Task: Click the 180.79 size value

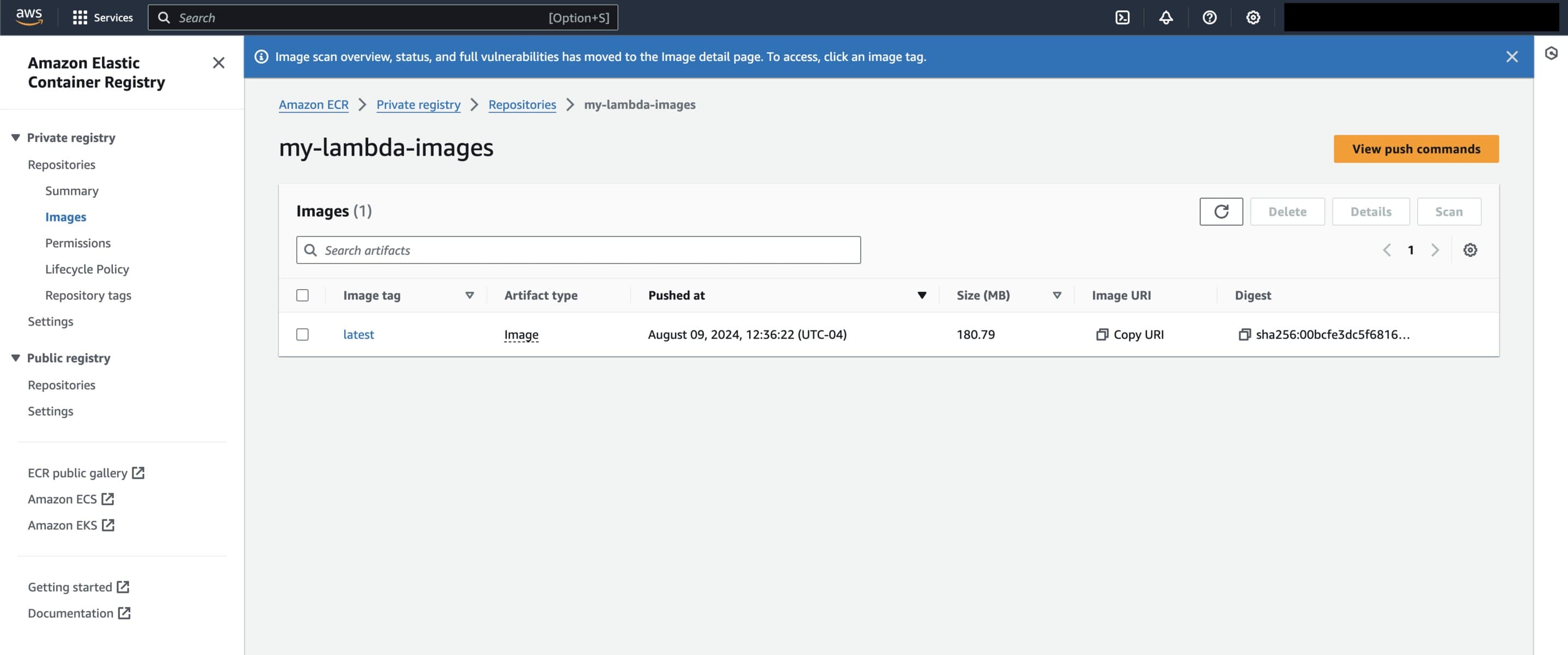Action: [975, 334]
